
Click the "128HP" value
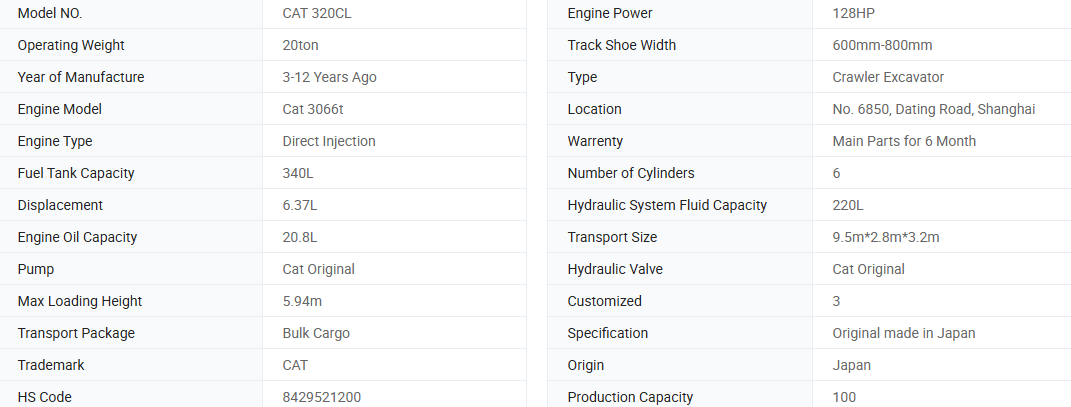coord(854,13)
